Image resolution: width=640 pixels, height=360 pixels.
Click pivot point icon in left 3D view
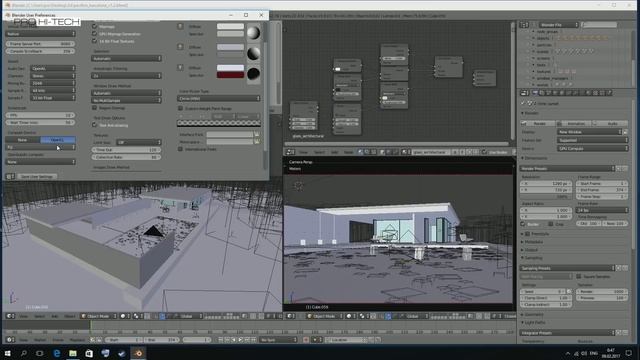tap(137, 316)
